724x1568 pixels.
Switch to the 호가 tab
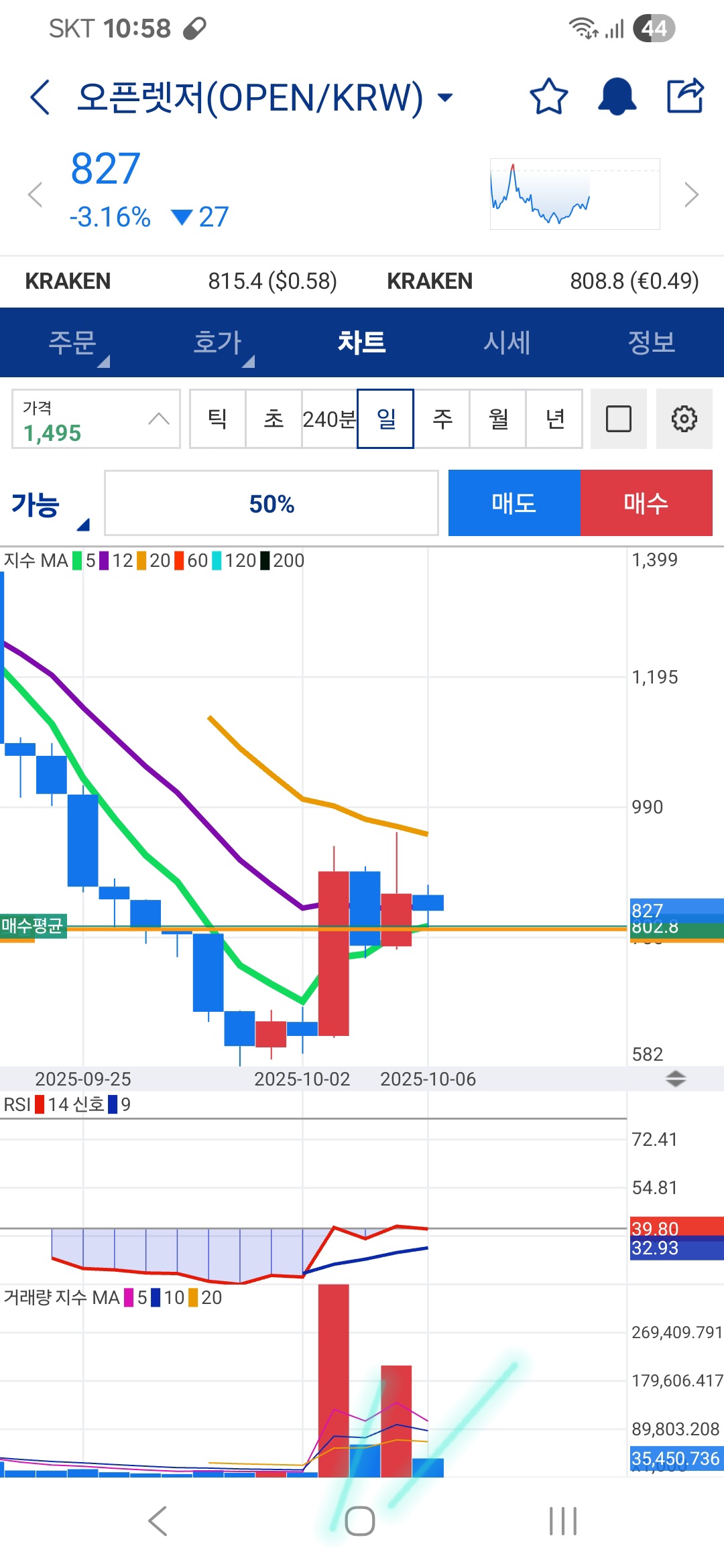217,342
